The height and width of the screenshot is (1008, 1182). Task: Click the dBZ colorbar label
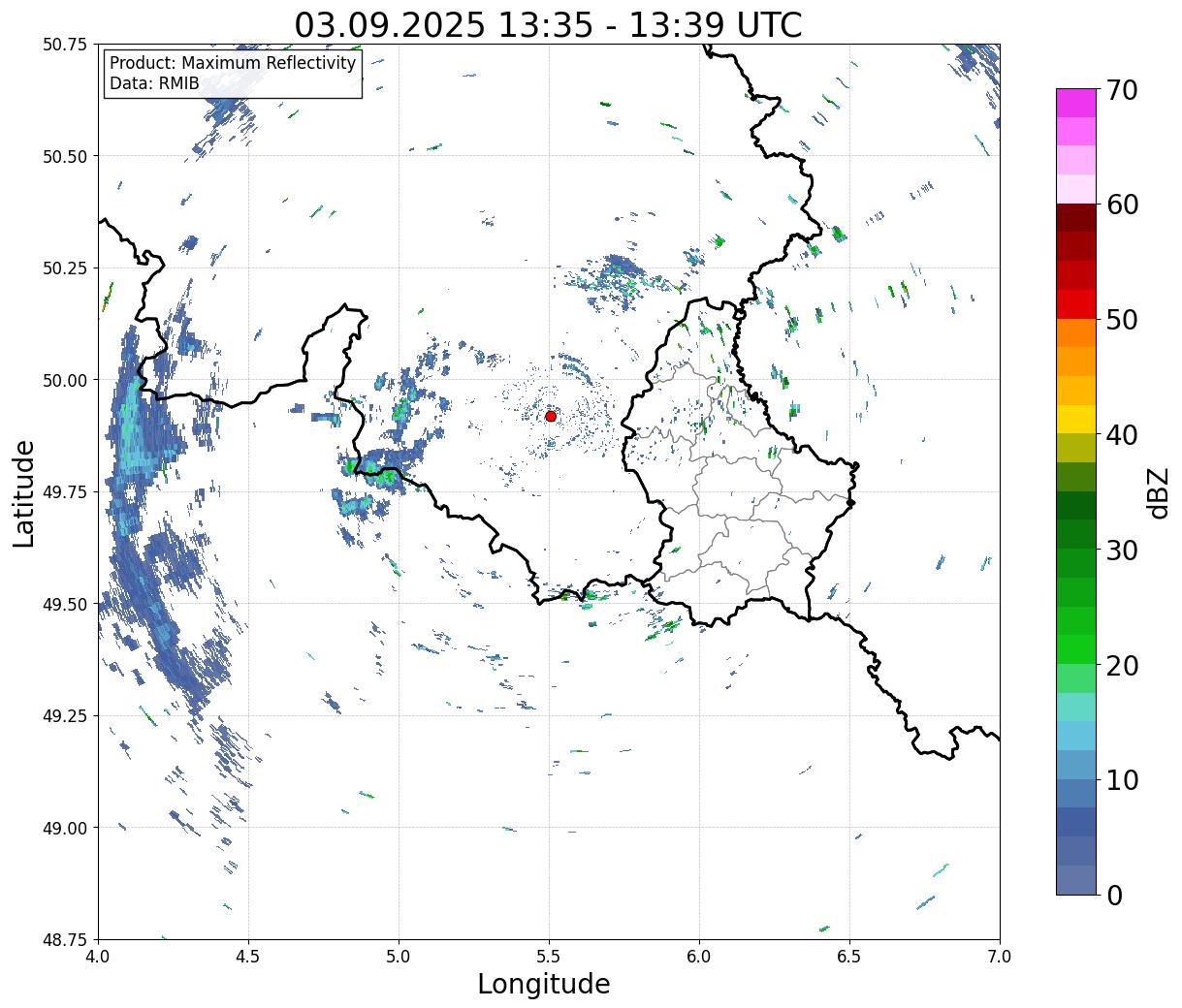coord(1158,492)
